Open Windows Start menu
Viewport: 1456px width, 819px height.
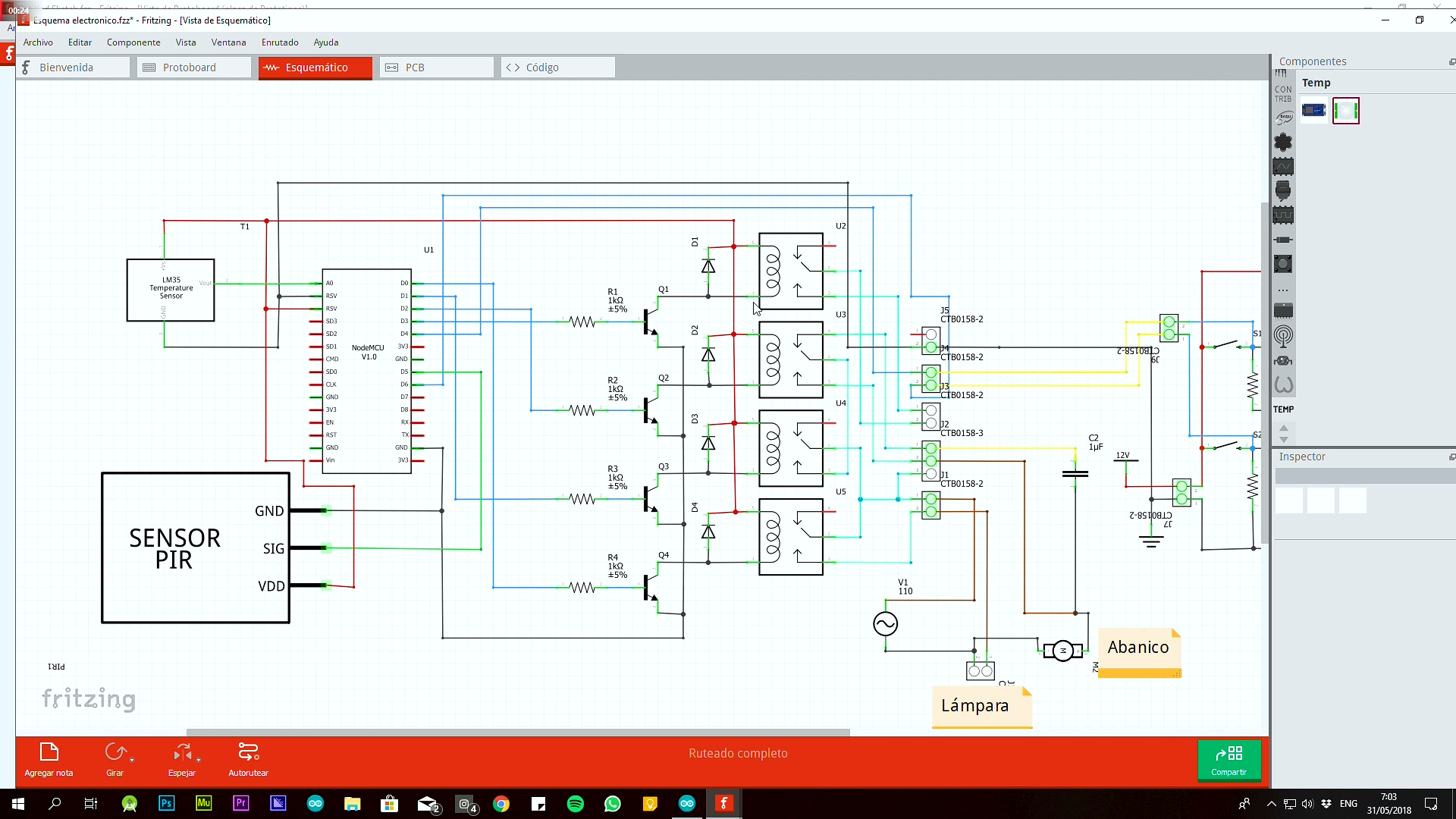tap(18, 804)
